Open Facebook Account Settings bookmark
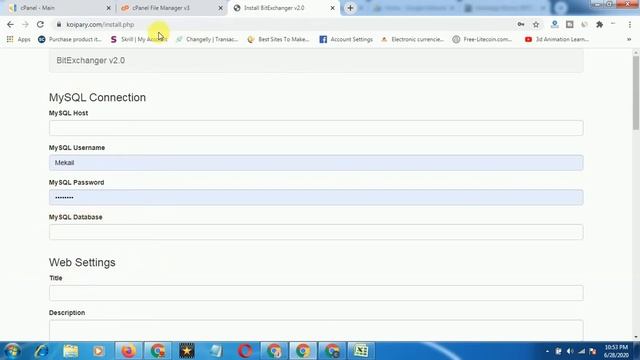 pos(346,39)
